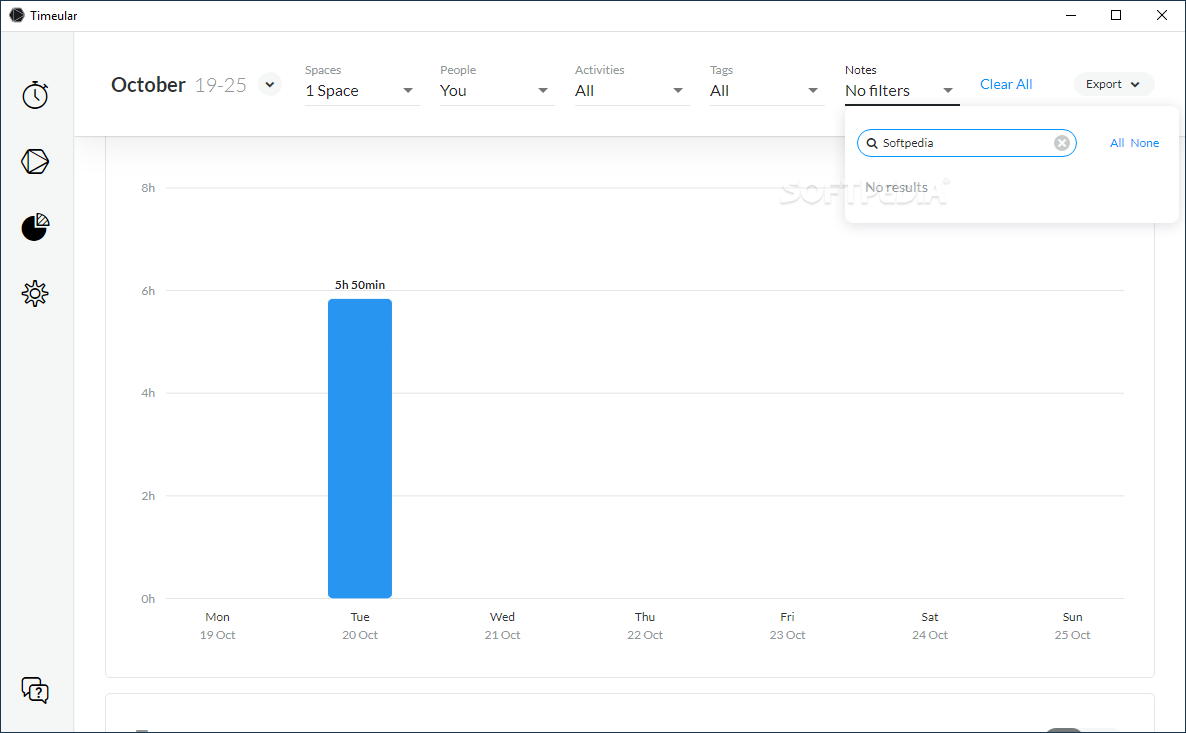Viewport: 1186px width, 733px height.
Task: Click the Fri 23 Oct axis label
Action: coord(787,626)
